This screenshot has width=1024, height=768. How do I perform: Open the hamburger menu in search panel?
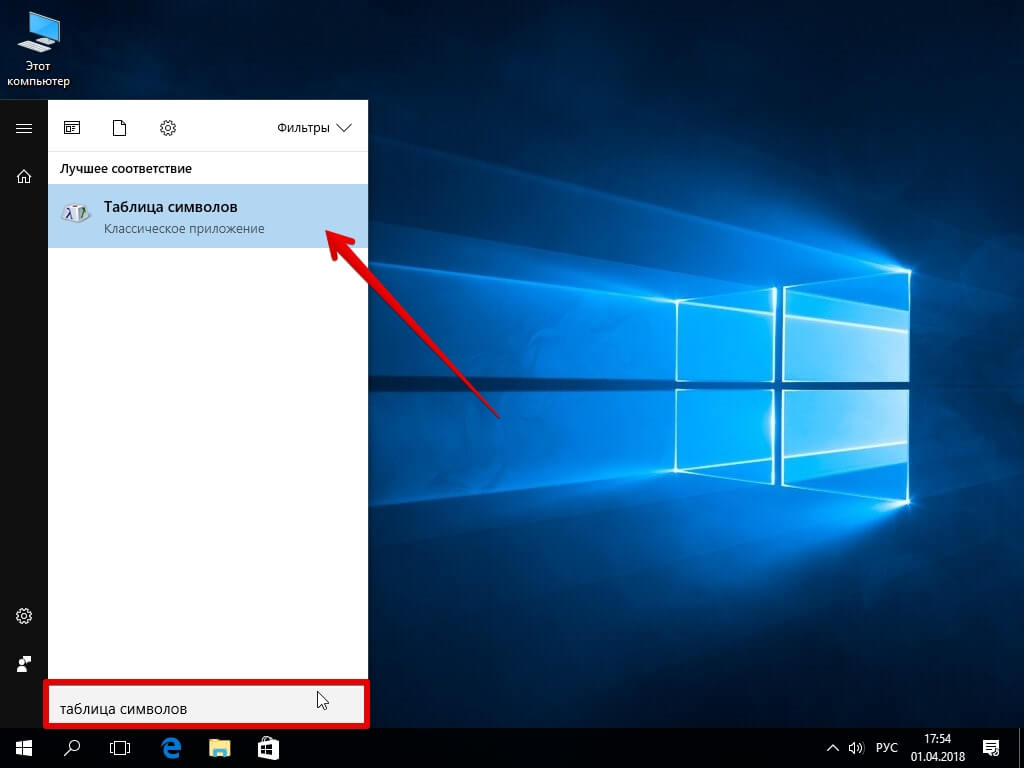tap(24, 128)
